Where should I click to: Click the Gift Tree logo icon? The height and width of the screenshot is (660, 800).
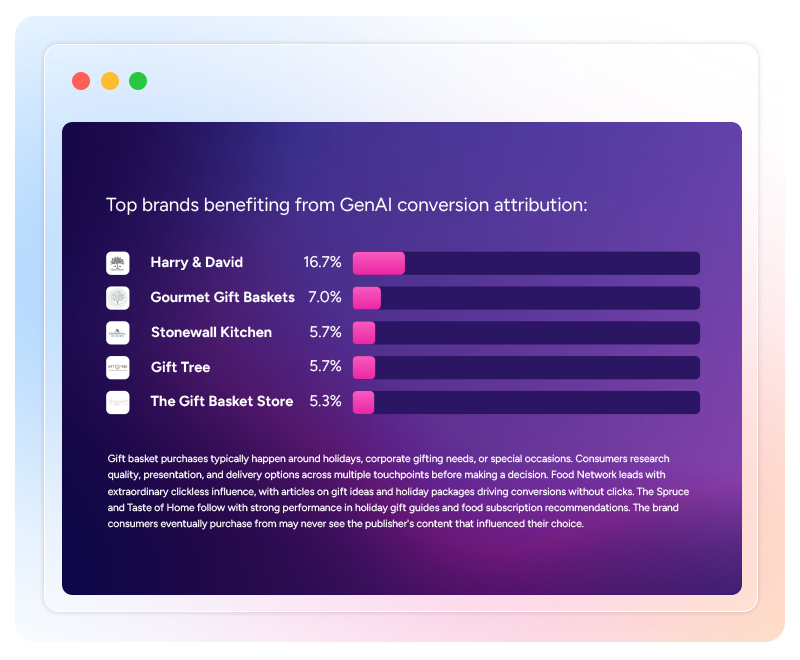pyautogui.click(x=118, y=367)
